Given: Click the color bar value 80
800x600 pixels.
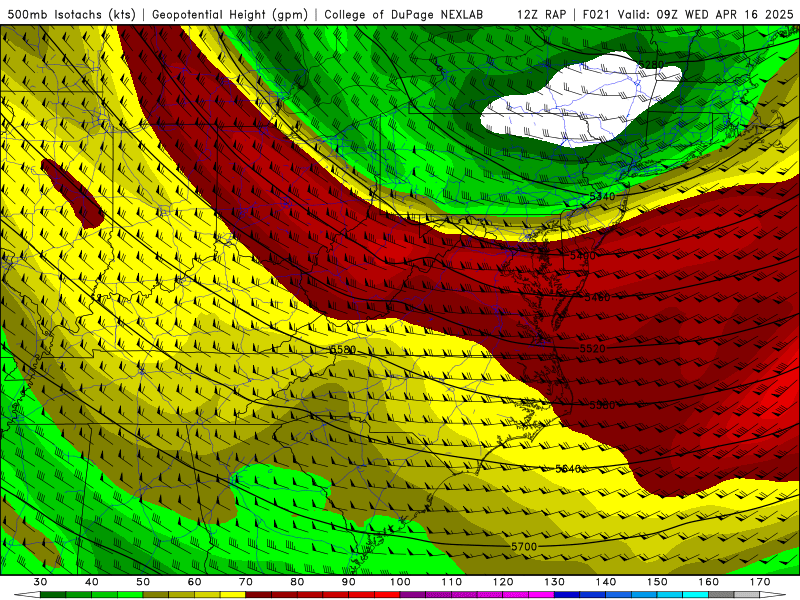Looking at the screenshot, I should 297,582.
